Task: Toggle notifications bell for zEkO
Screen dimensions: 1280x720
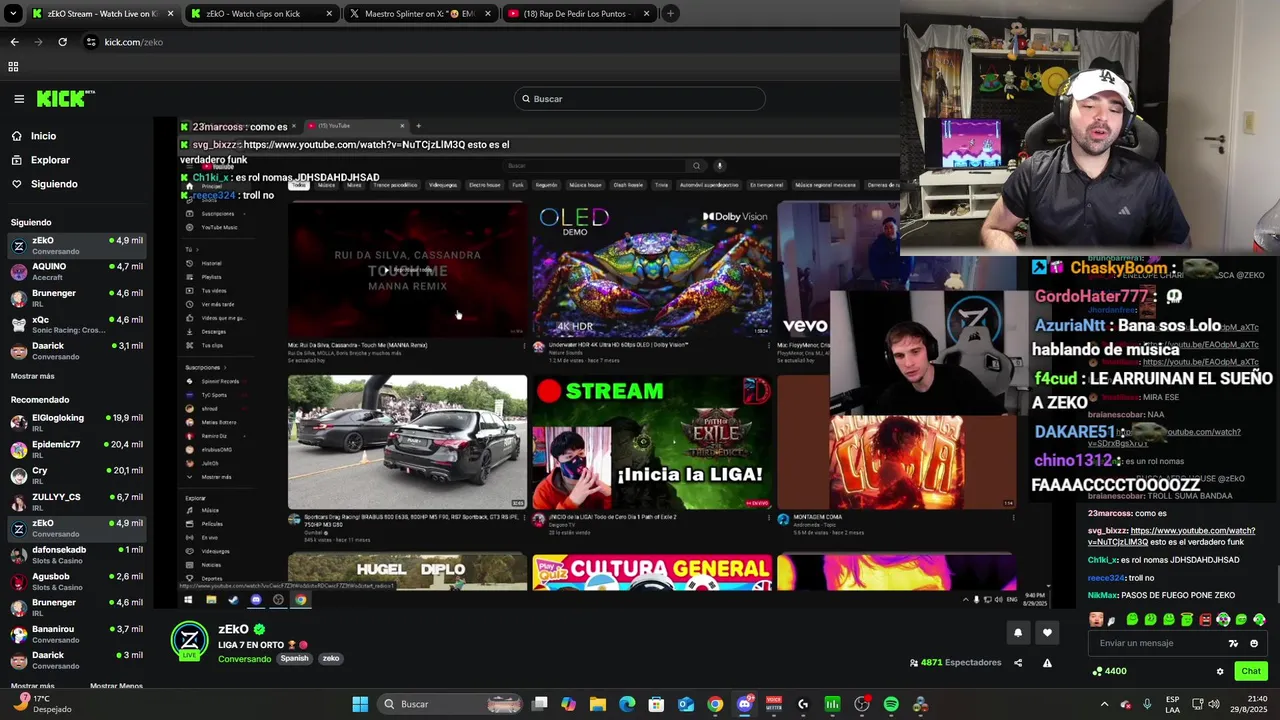Action: tap(1018, 632)
